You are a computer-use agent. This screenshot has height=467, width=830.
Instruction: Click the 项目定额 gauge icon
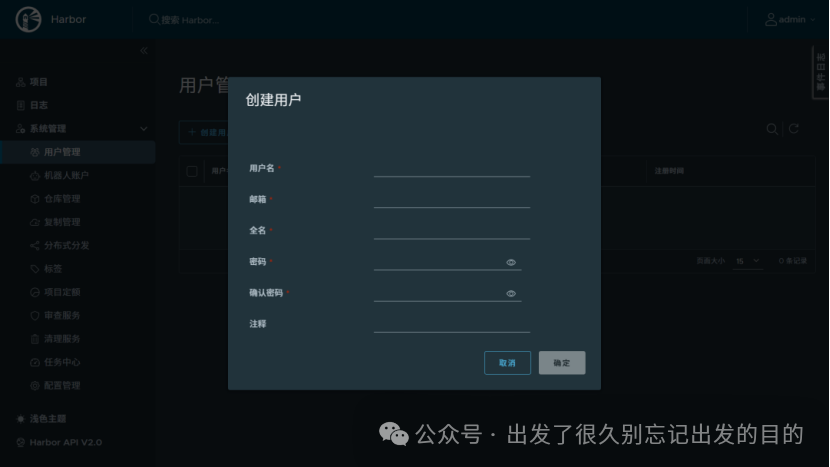click(35, 292)
